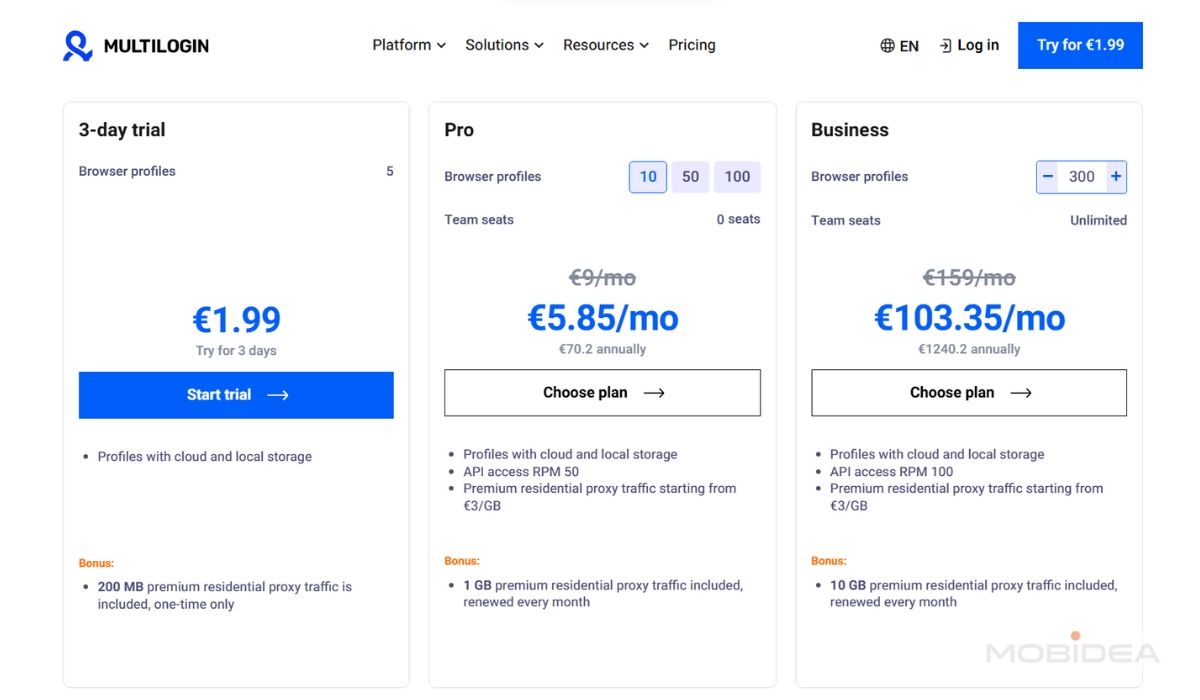Viewport: 1200px width, 700px height.
Task: Click the arrow icon in Business's Choose plan
Action: (x=1021, y=392)
